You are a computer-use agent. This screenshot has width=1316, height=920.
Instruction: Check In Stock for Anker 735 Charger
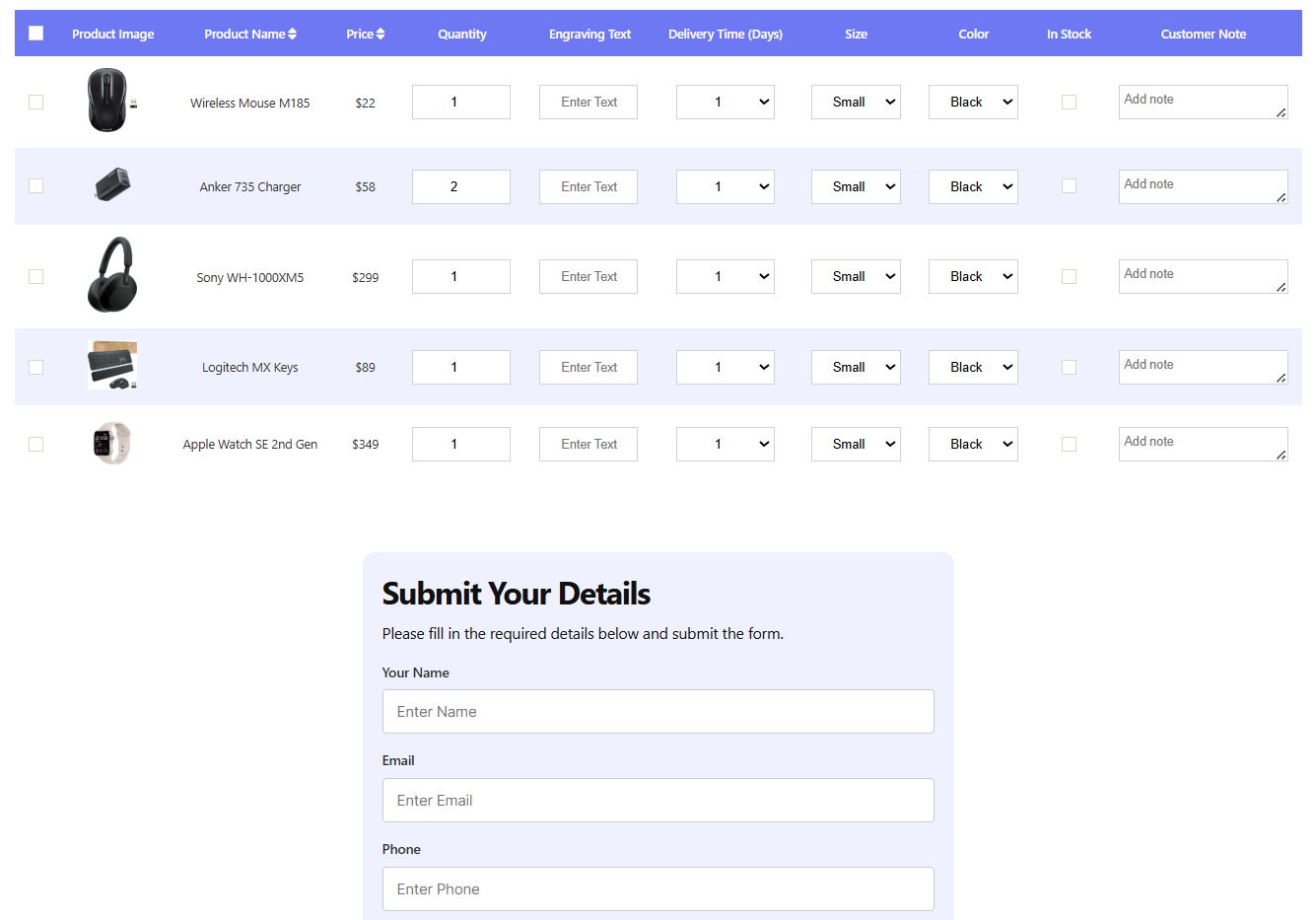point(1069,185)
